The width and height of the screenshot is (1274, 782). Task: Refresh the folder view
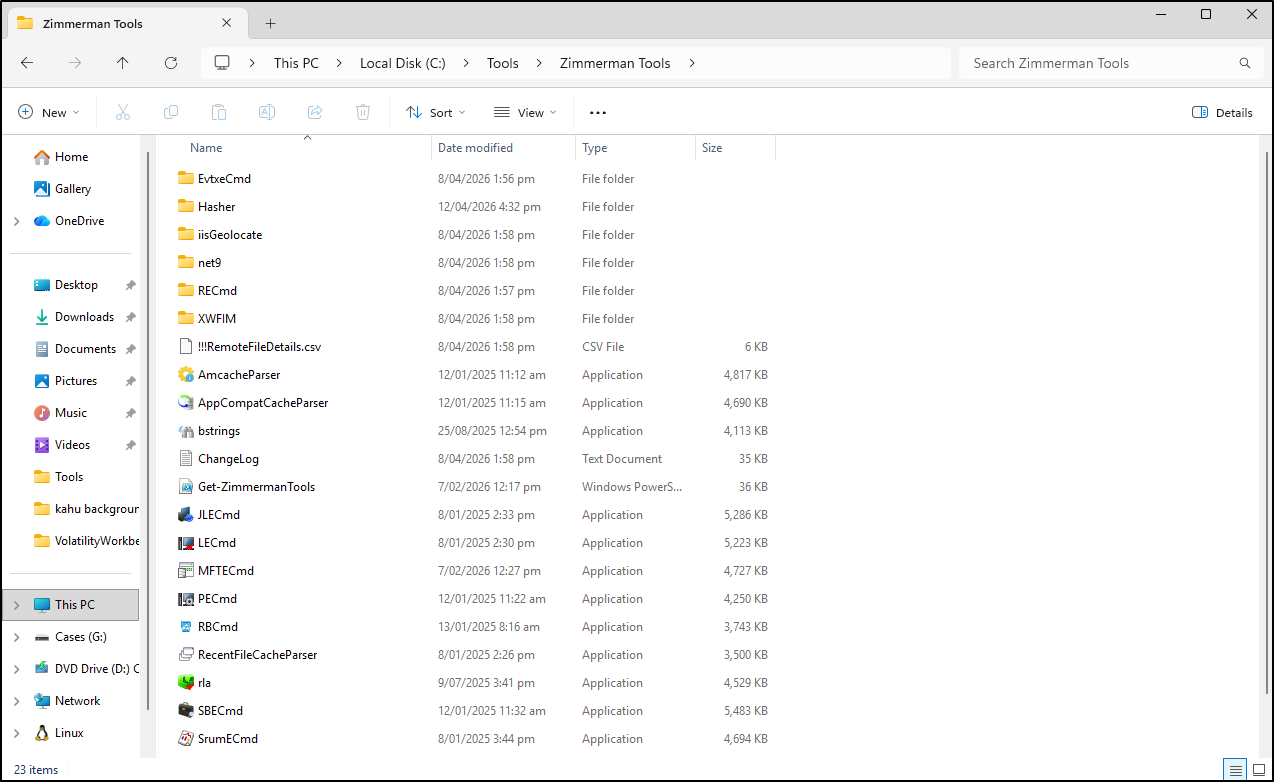tap(171, 62)
